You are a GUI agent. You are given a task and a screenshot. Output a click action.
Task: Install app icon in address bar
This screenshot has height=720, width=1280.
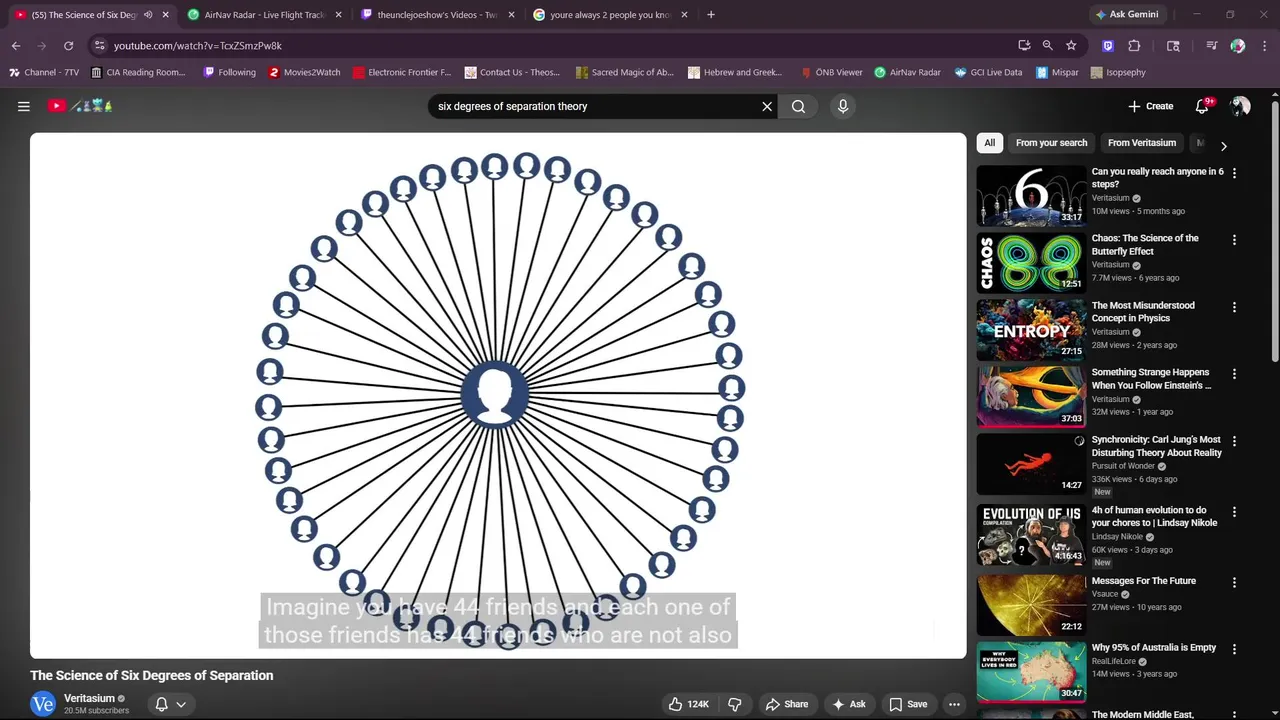point(1024,45)
